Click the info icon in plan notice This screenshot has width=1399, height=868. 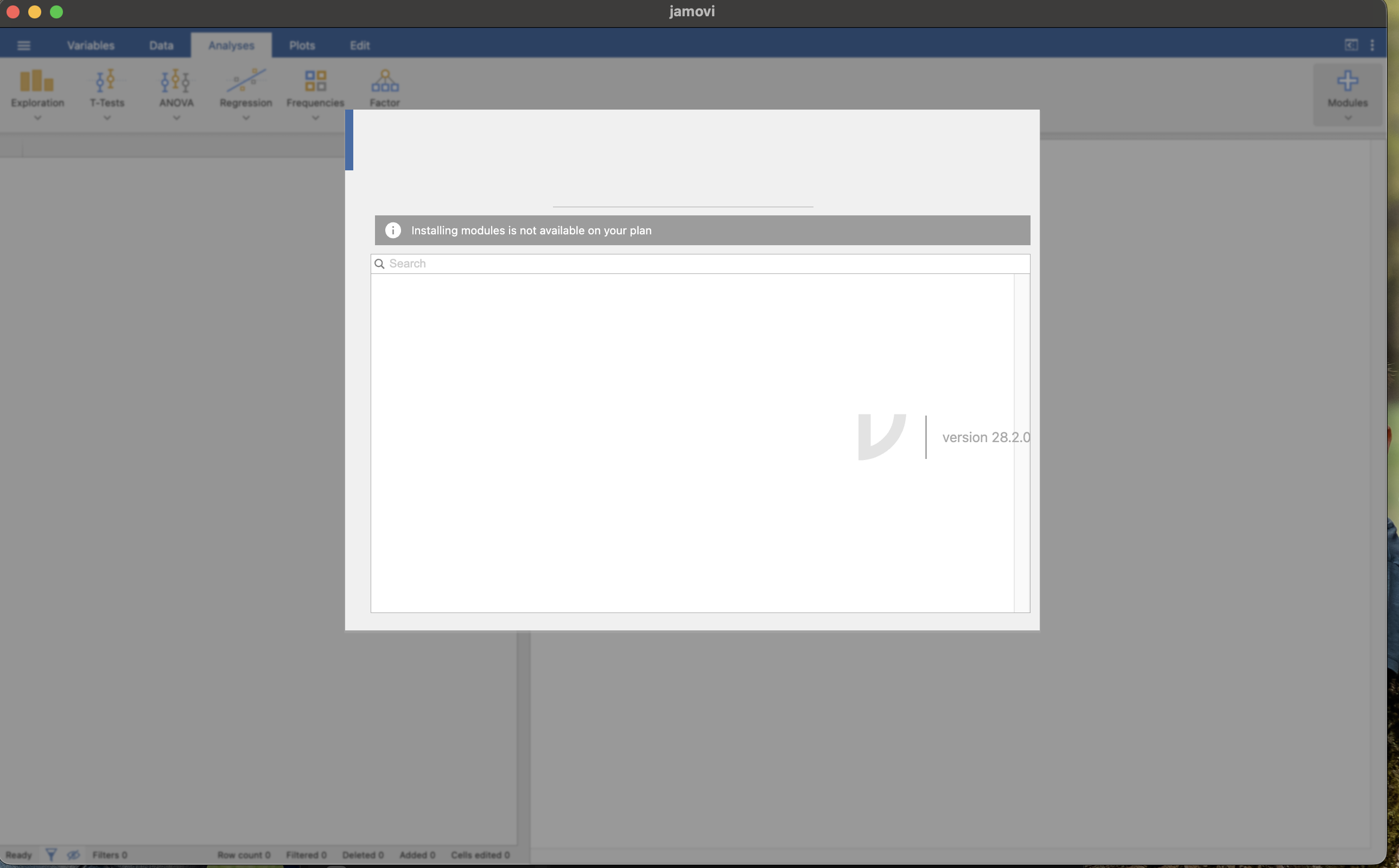point(393,230)
